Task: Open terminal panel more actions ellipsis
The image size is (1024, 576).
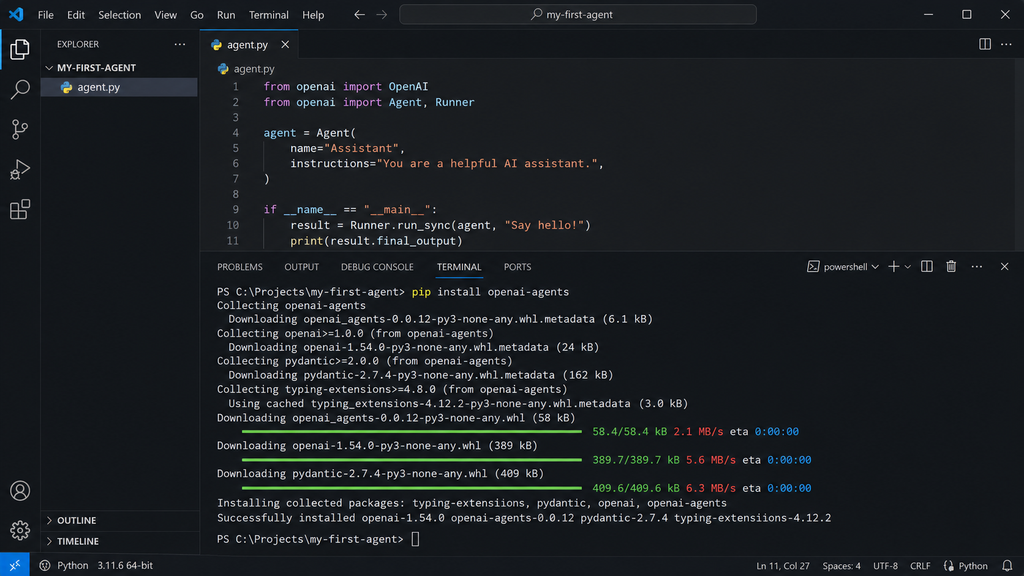Action: (977, 266)
